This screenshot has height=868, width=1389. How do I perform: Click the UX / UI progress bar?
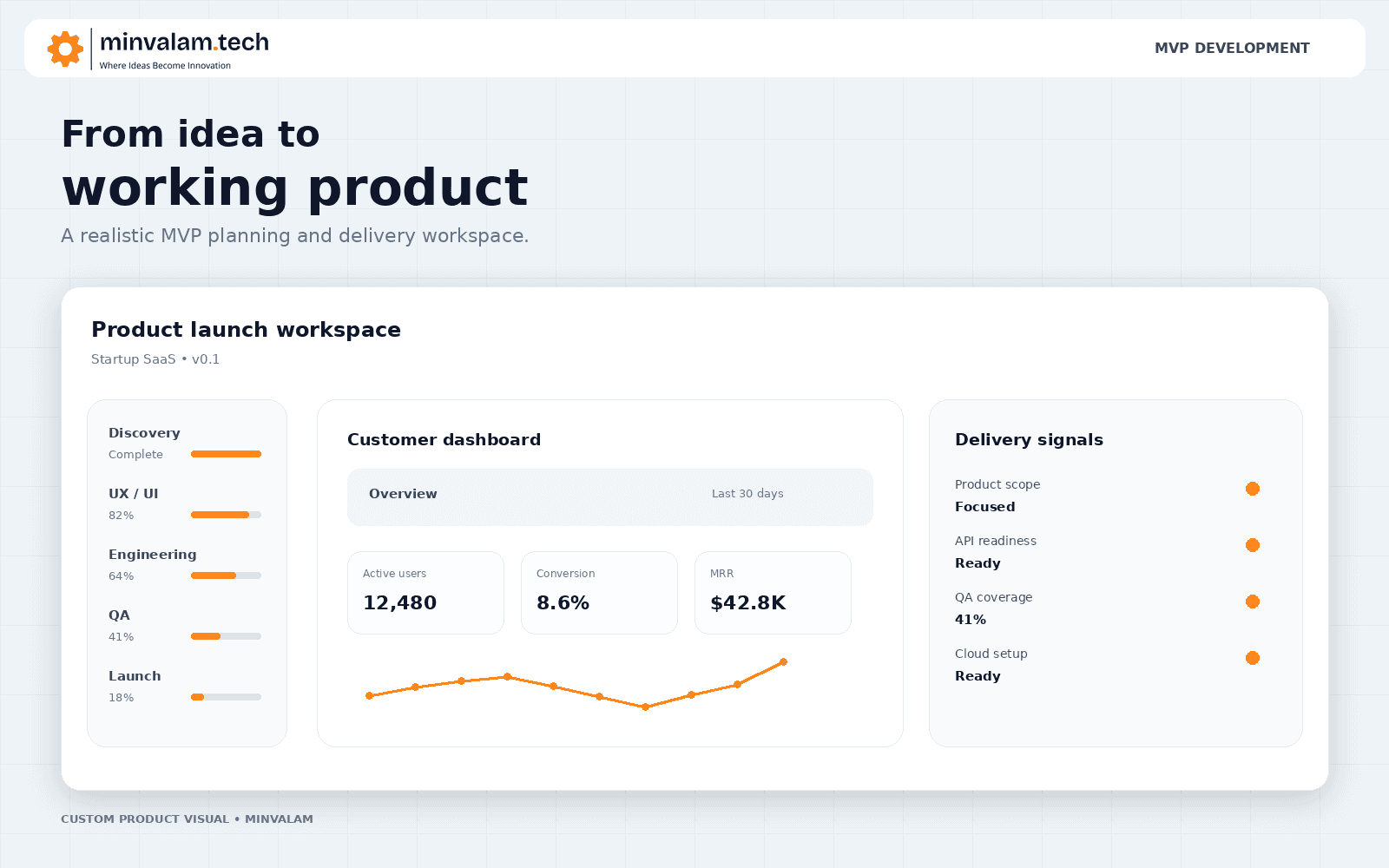[x=226, y=515]
